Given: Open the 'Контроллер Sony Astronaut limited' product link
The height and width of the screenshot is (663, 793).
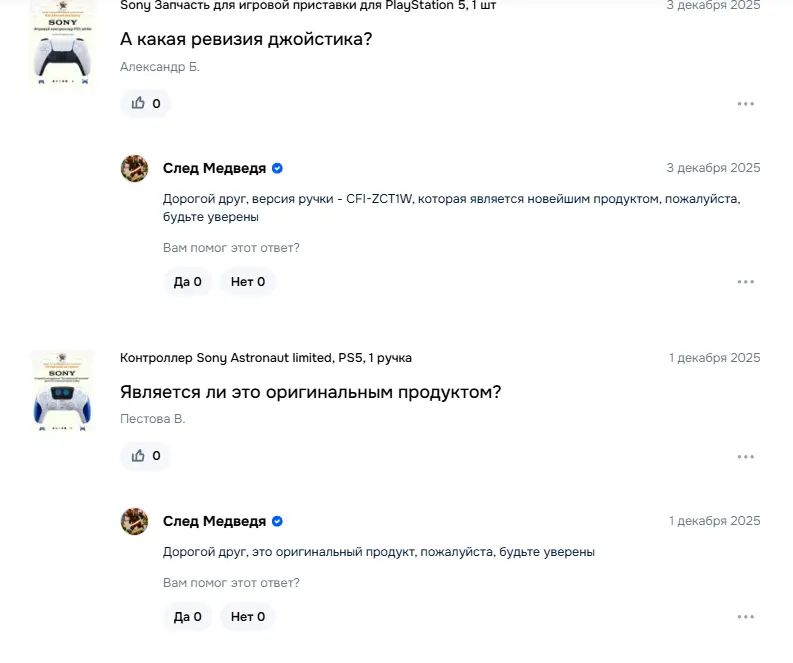Looking at the screenshot, I should coord(265,358).
